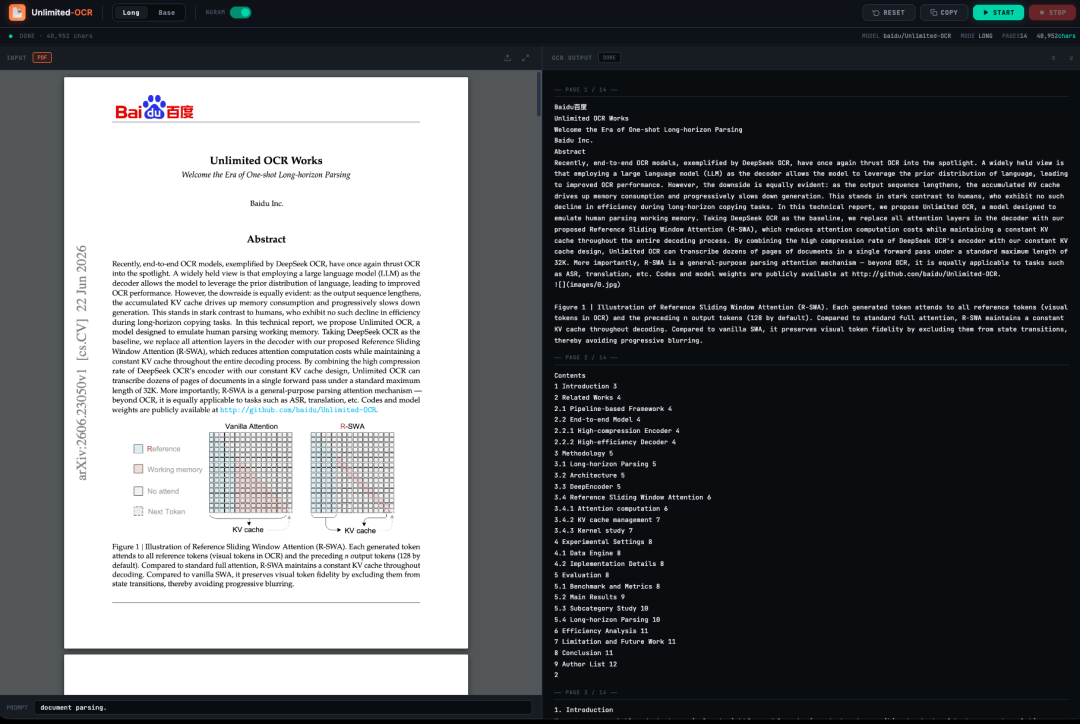The image size is (1080, 724).
Task: Click the Baidu logo in PDF page
Action: point(154,107)
